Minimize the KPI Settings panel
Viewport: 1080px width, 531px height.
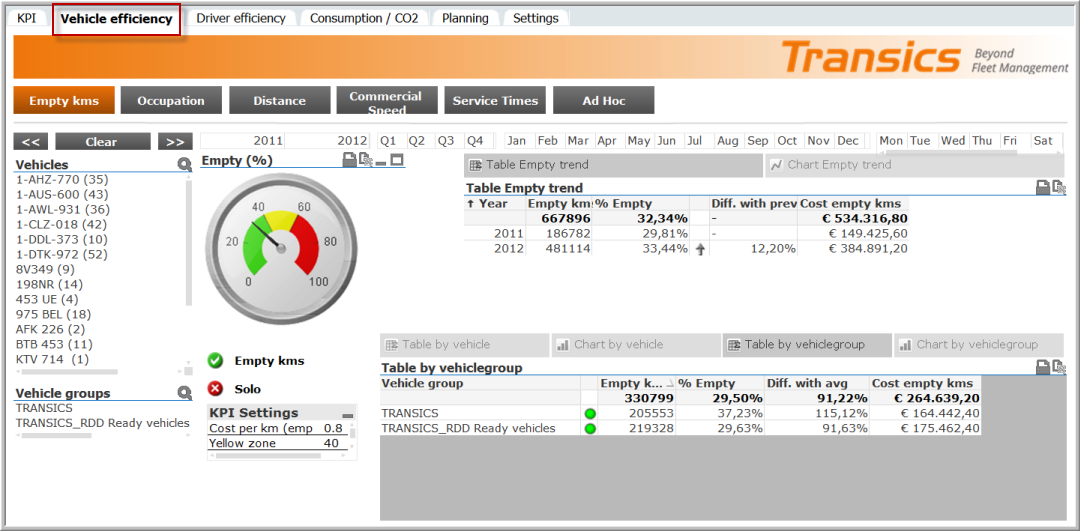[x=347, y=414]
